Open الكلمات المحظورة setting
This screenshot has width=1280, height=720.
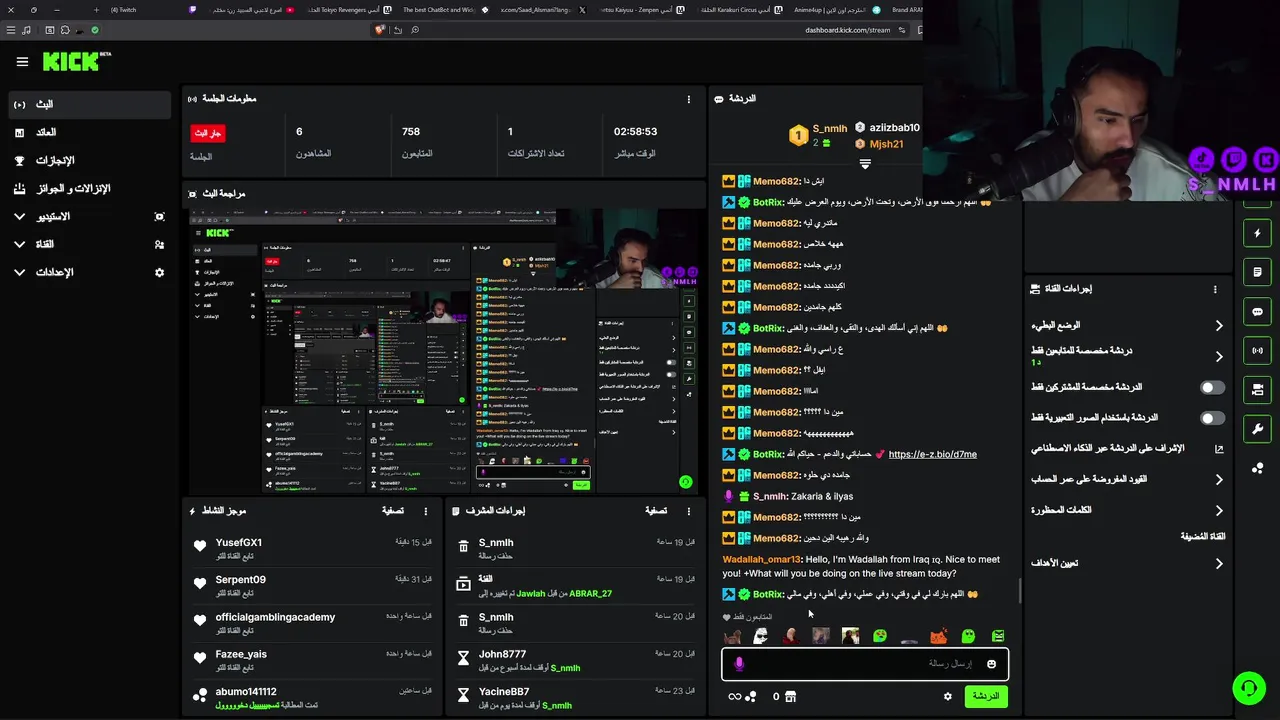pos(1127,510)
